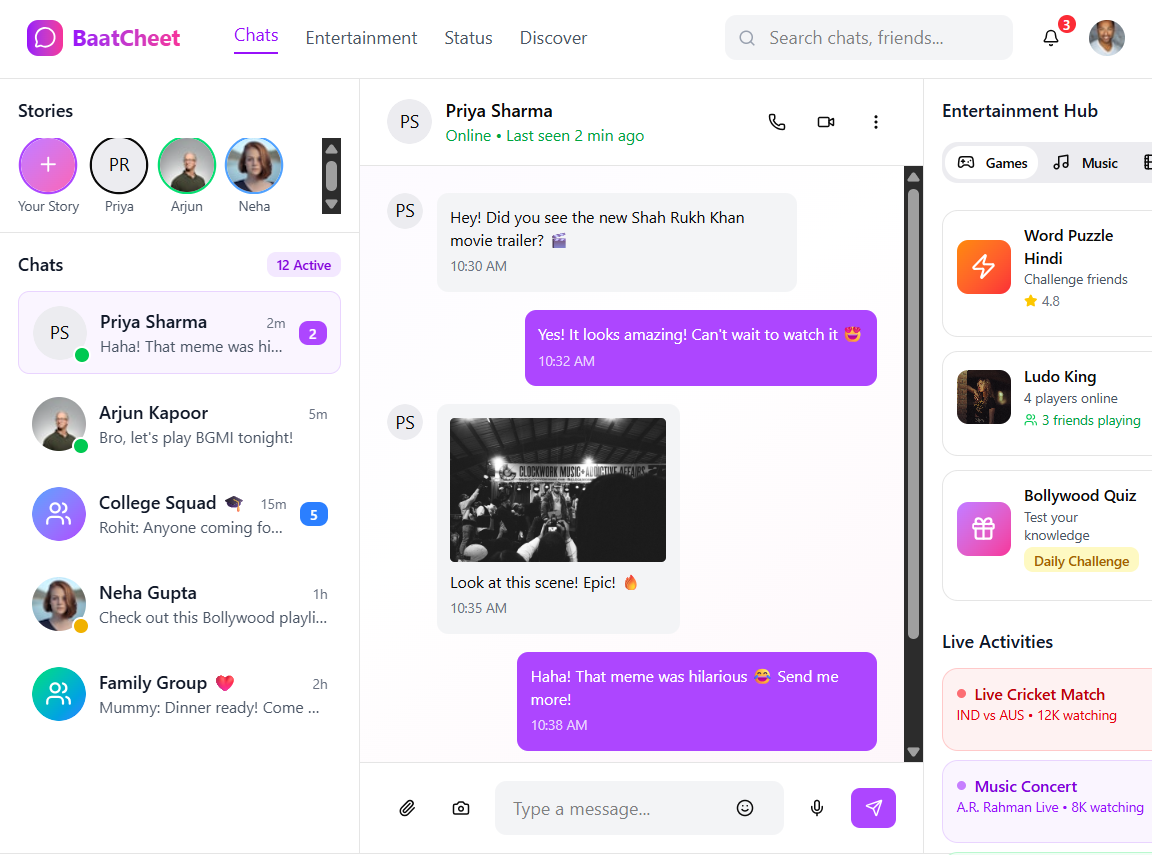This screenshot has height=855, width=1155.
Task: Open the Arjun Kapoor chat
Action: (x=180, y=425)
